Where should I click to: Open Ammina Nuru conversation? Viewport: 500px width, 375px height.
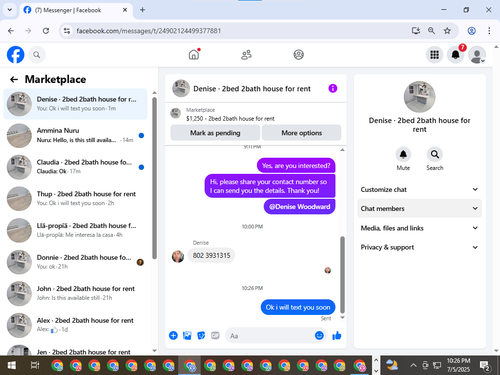[x=75, y=135]
